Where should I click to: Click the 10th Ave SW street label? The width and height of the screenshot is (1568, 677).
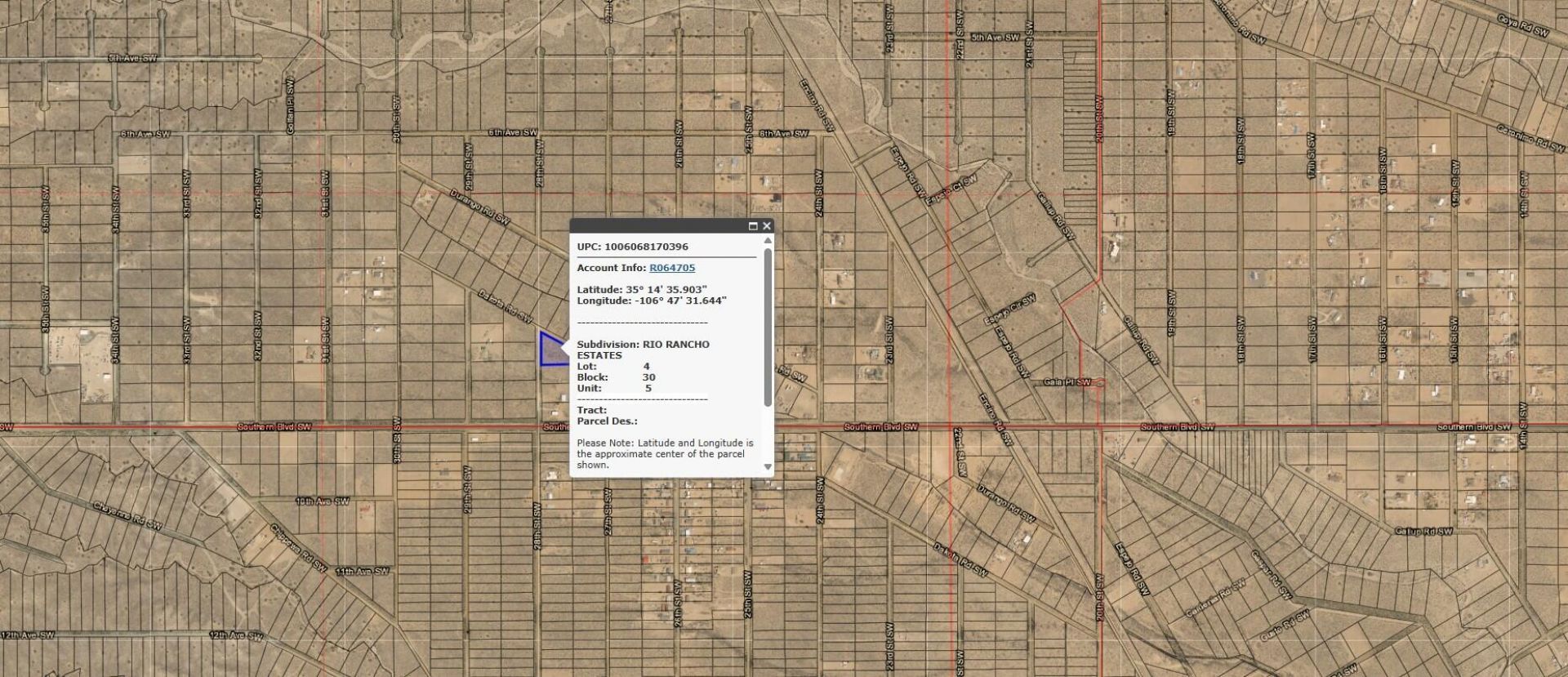coord(322,501)
